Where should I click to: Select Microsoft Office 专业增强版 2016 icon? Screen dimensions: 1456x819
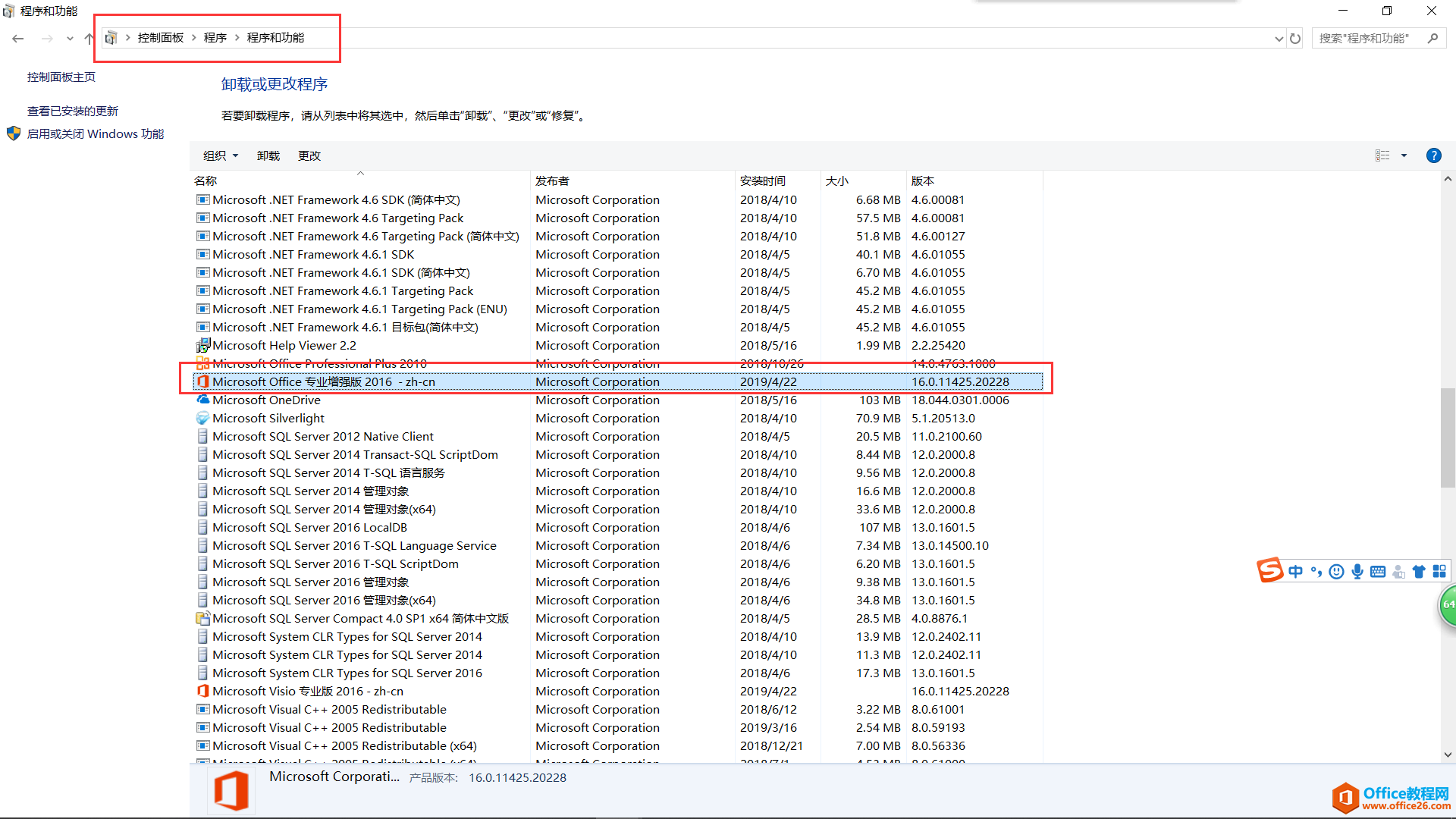tap(202, 382)
